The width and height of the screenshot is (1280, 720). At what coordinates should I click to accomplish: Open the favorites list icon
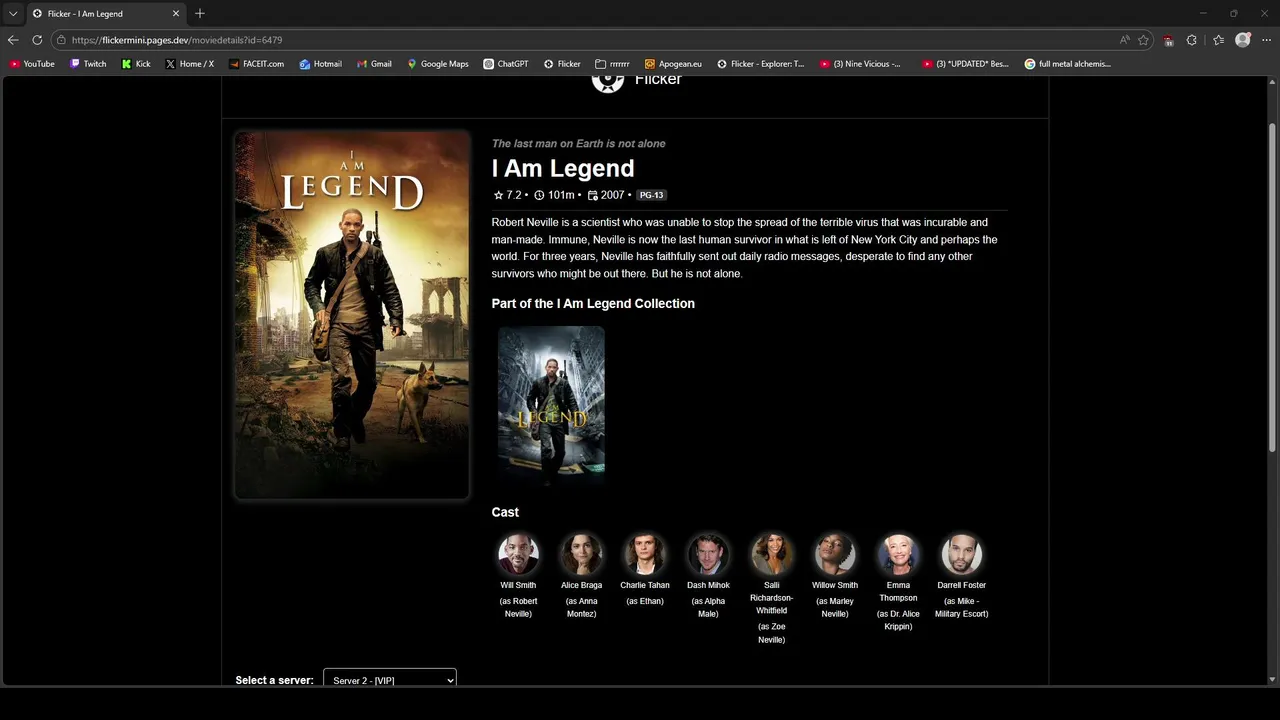pyautogui.click(x=1218, y=40)
